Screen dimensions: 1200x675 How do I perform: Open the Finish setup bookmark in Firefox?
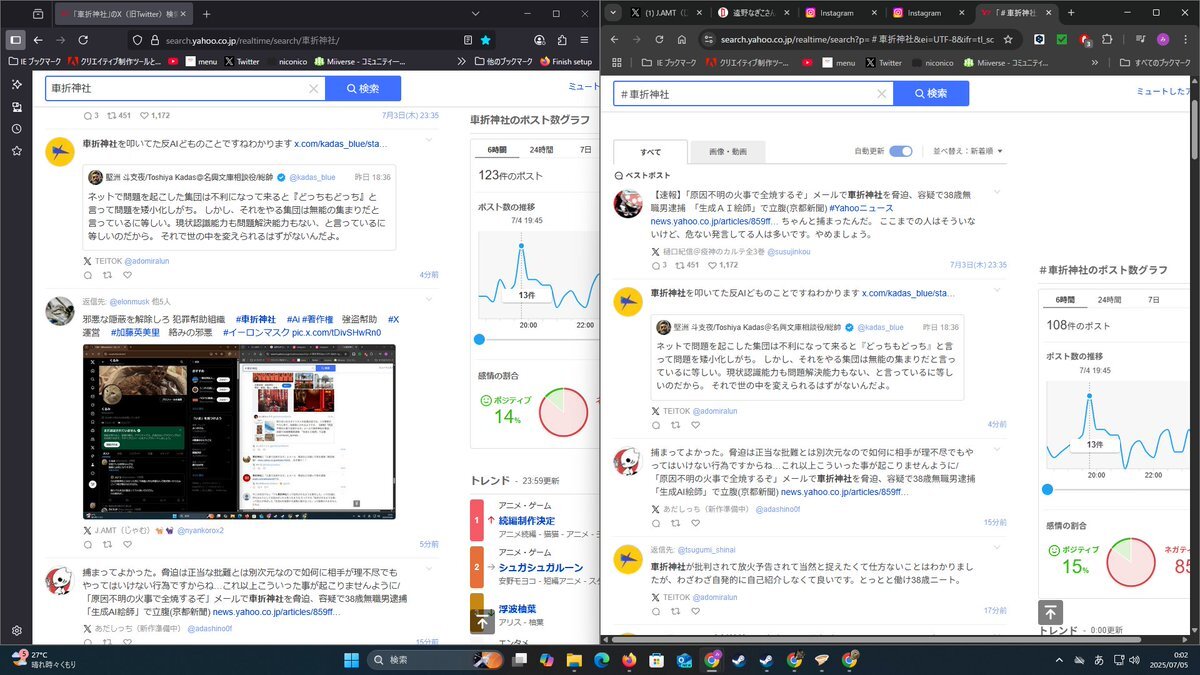tap(566, 62)
